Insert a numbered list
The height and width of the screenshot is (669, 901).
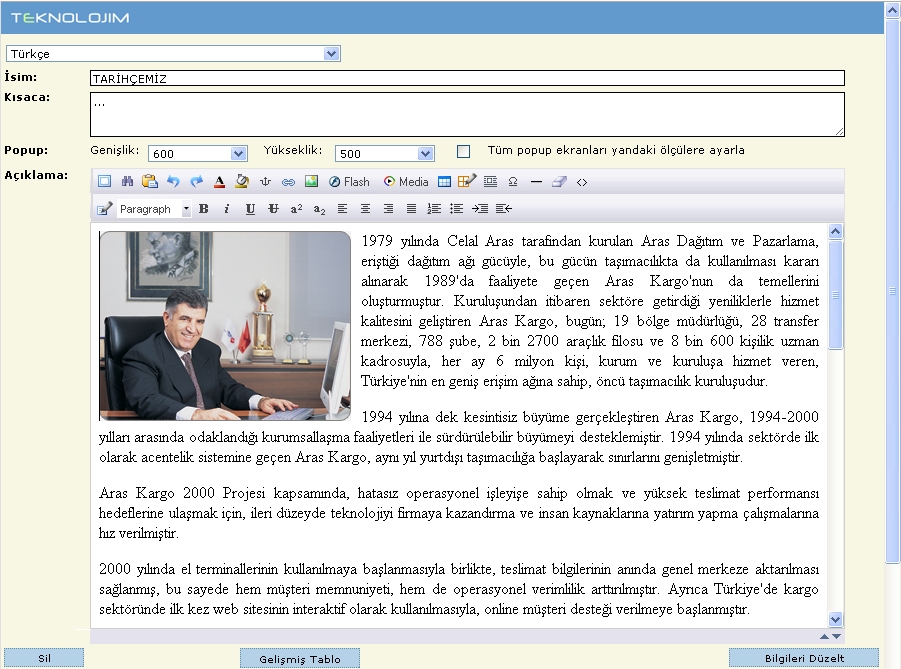[434, 209]
